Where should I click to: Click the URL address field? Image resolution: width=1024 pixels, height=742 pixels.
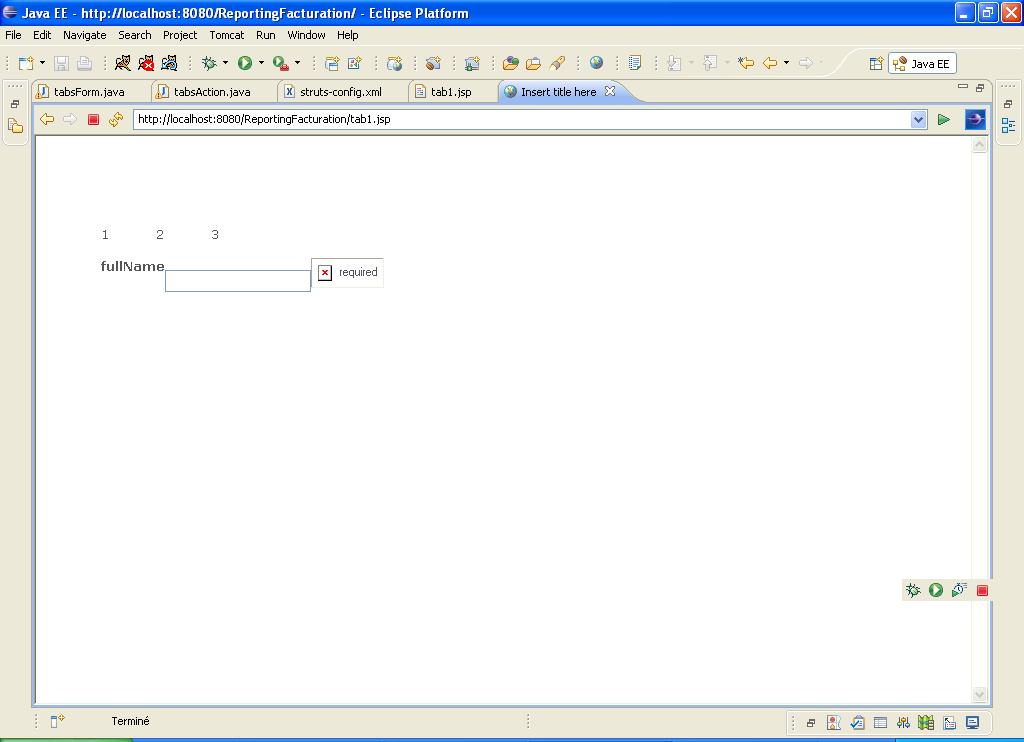[522, 120]
